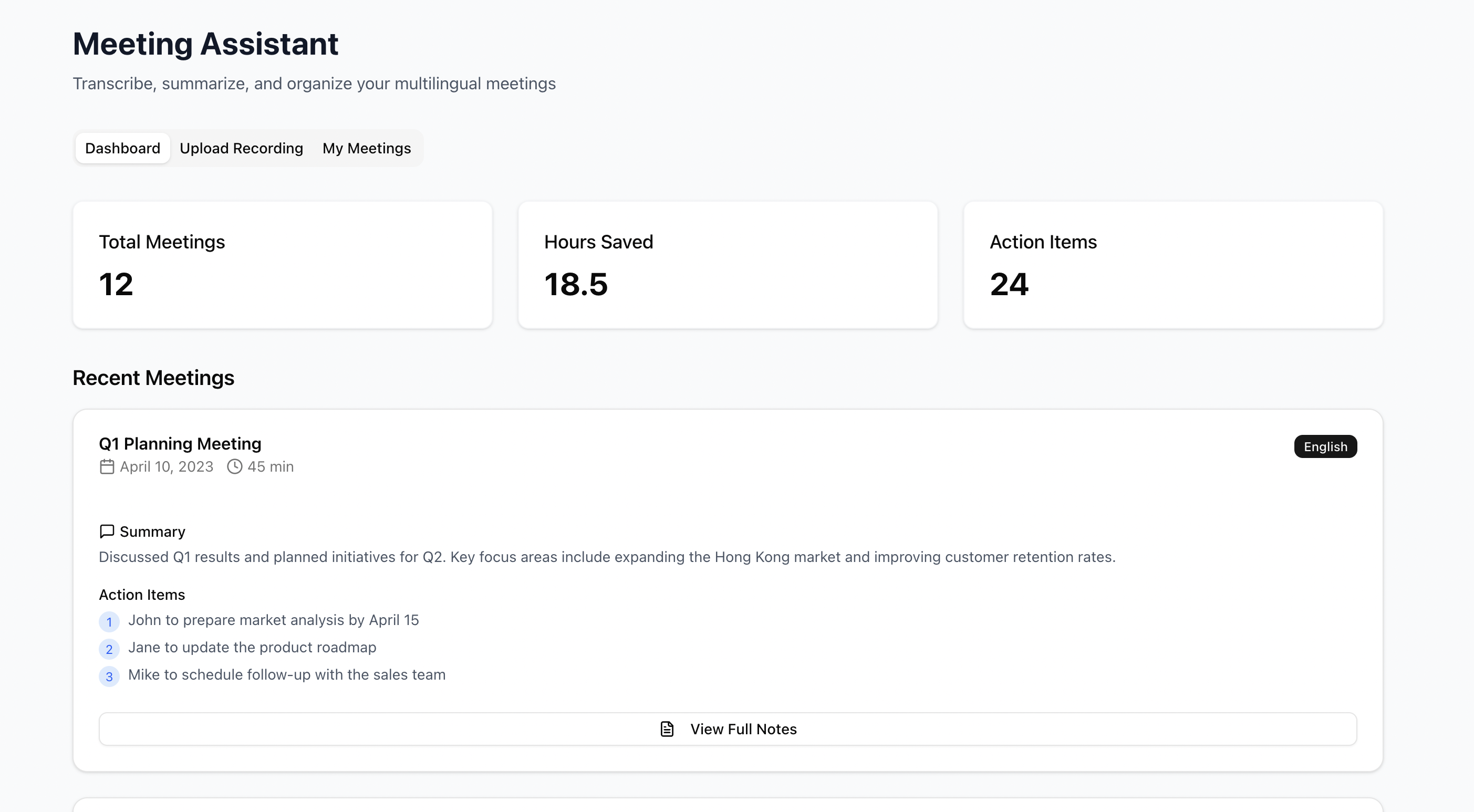Select the Total Meetings card
This screenshot has width=1474, height=812.
tap(283, 265)
